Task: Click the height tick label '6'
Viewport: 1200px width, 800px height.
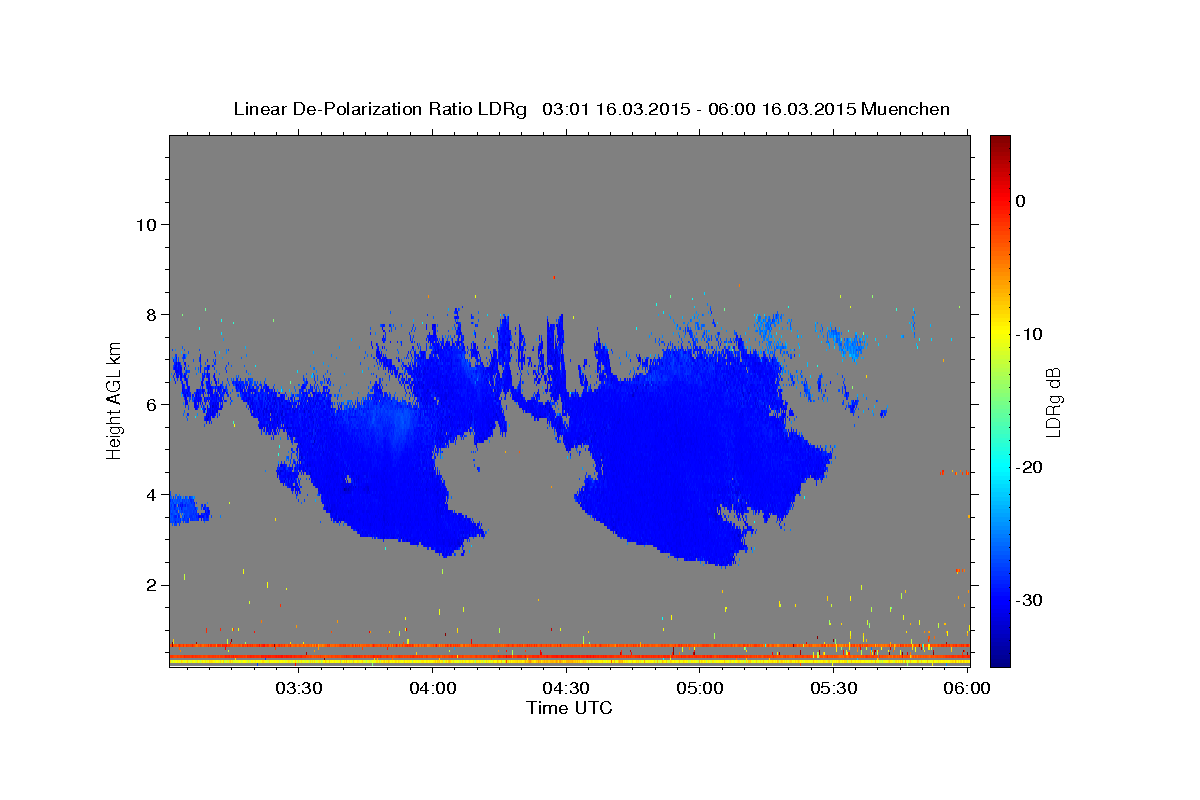Action: 150,404
